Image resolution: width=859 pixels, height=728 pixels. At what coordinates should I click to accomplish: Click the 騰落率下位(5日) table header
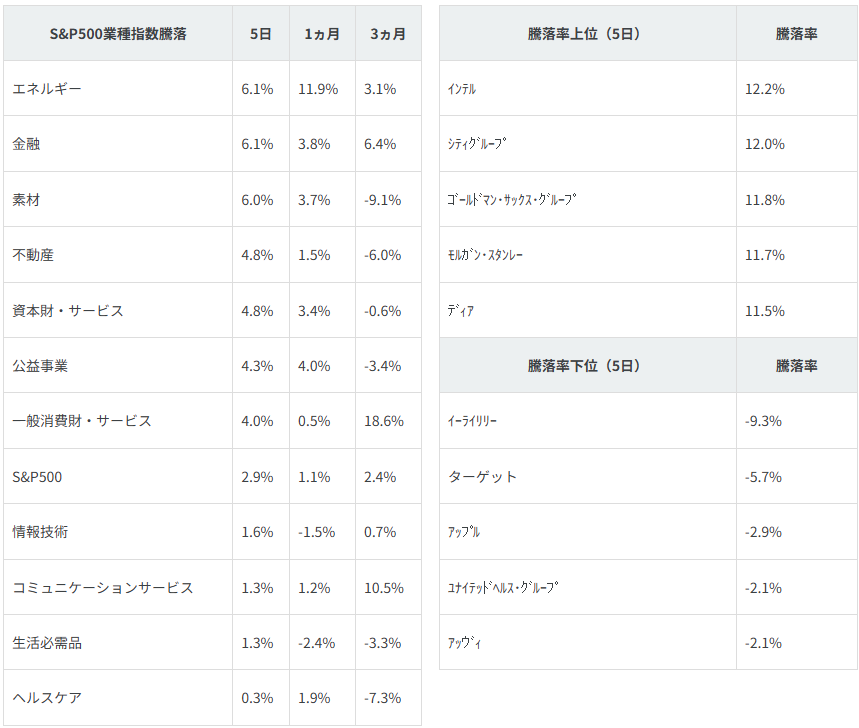(587, 366)
